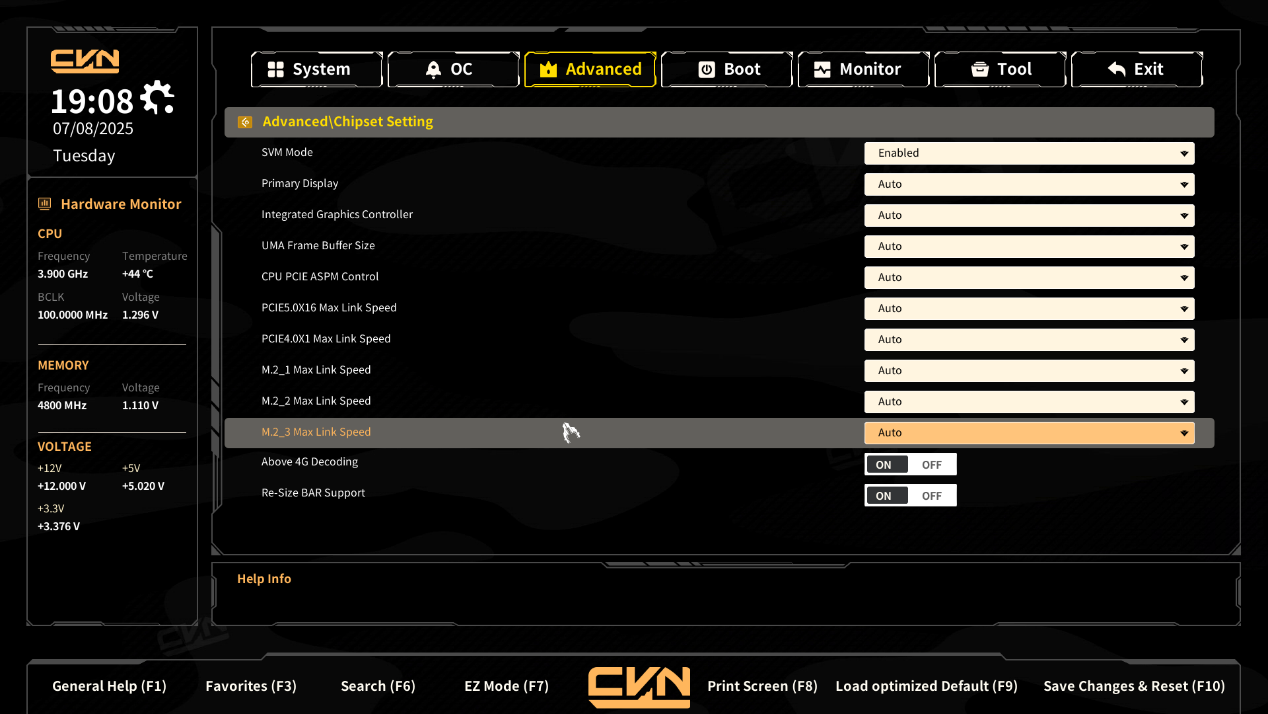1268x714 pixels.
Task: Click the CPU frequency value 3.900 GHz
Action: tap(63, 274)
